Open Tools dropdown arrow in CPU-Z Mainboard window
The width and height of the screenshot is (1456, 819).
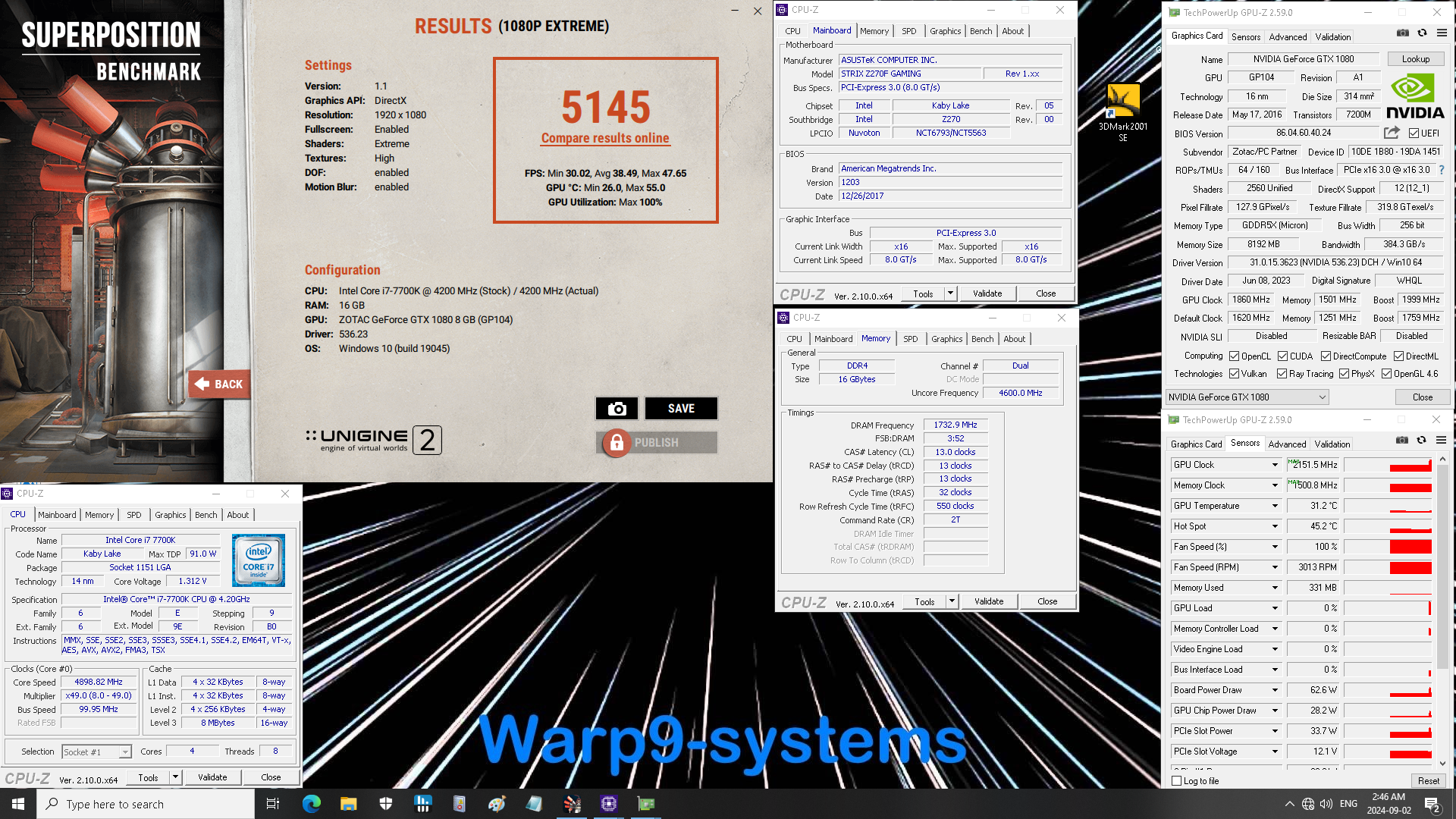[x=949, y=293]
